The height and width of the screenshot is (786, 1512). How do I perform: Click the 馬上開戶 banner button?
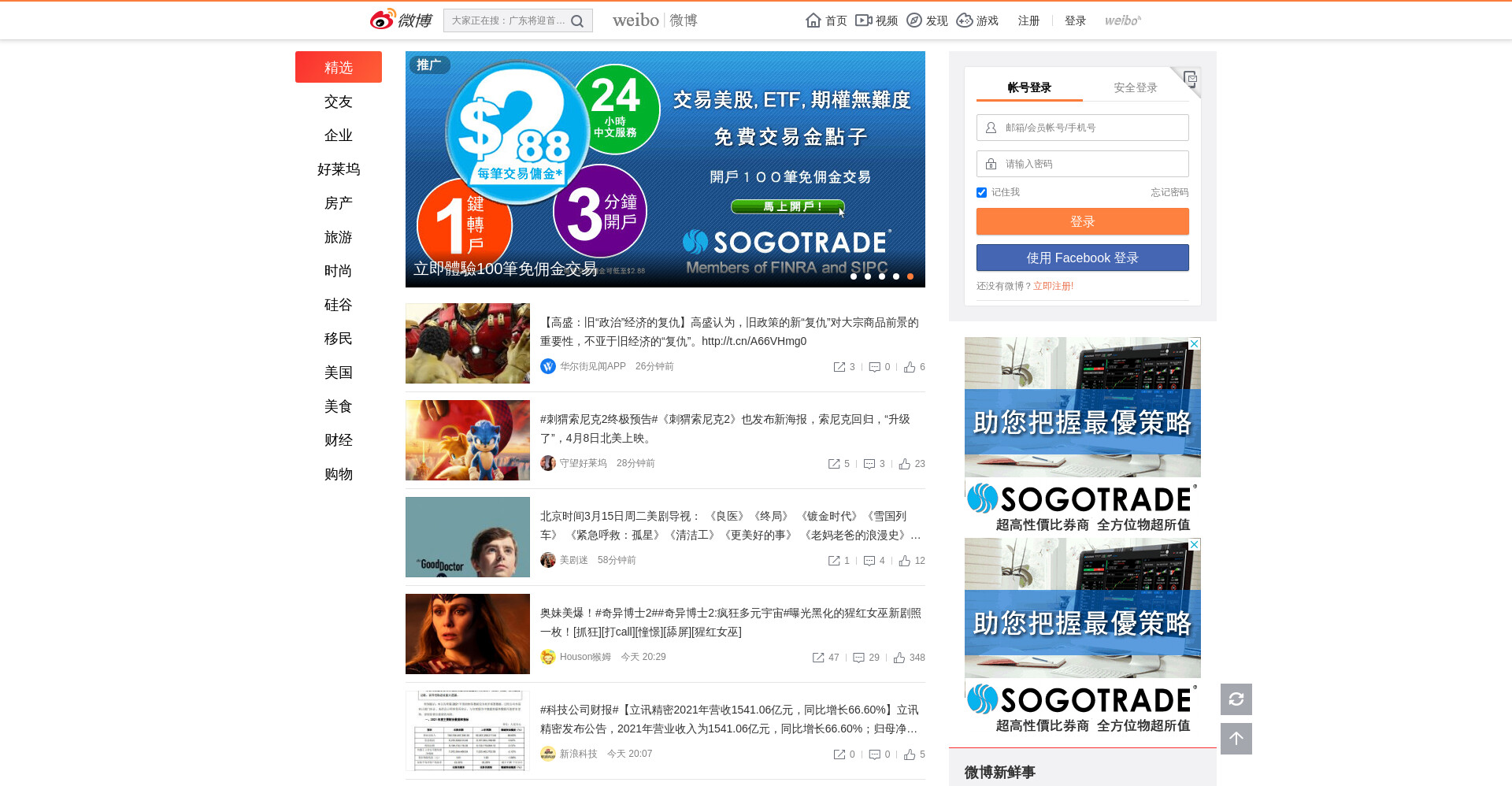pos(787,206)
